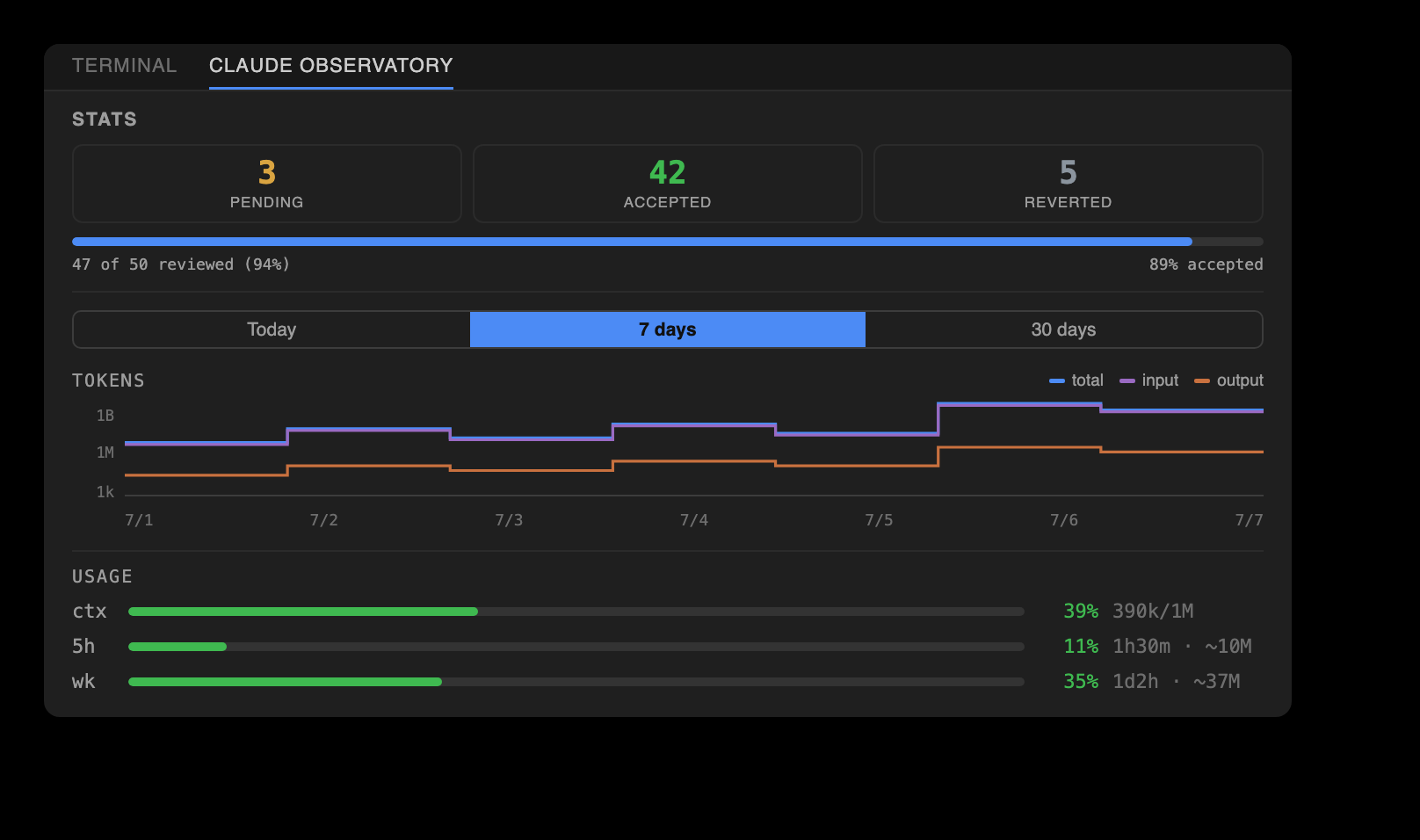This screenshot has width=1420, height=840.
Task: Click the "wk" row label
Action: tap(83, 682)
